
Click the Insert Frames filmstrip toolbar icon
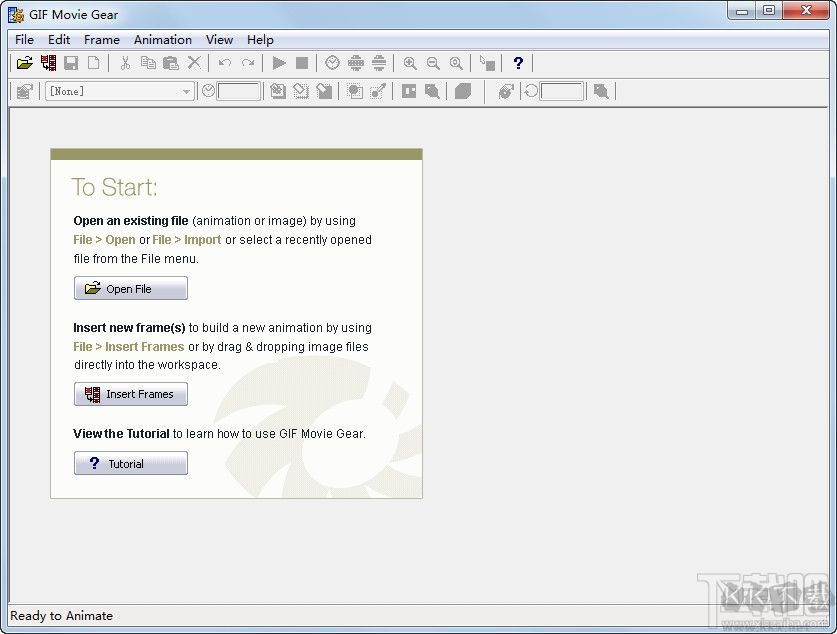(x=48, y=63)
